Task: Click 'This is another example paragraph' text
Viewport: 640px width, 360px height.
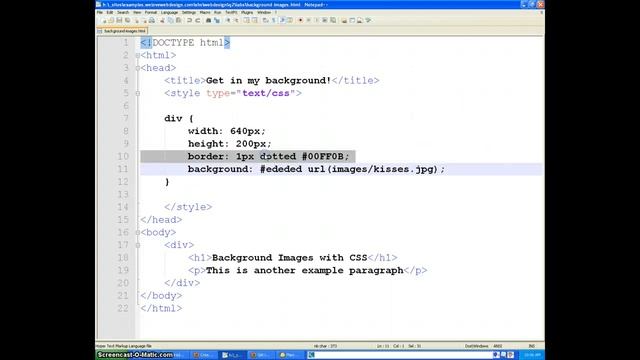Action: 304,270
